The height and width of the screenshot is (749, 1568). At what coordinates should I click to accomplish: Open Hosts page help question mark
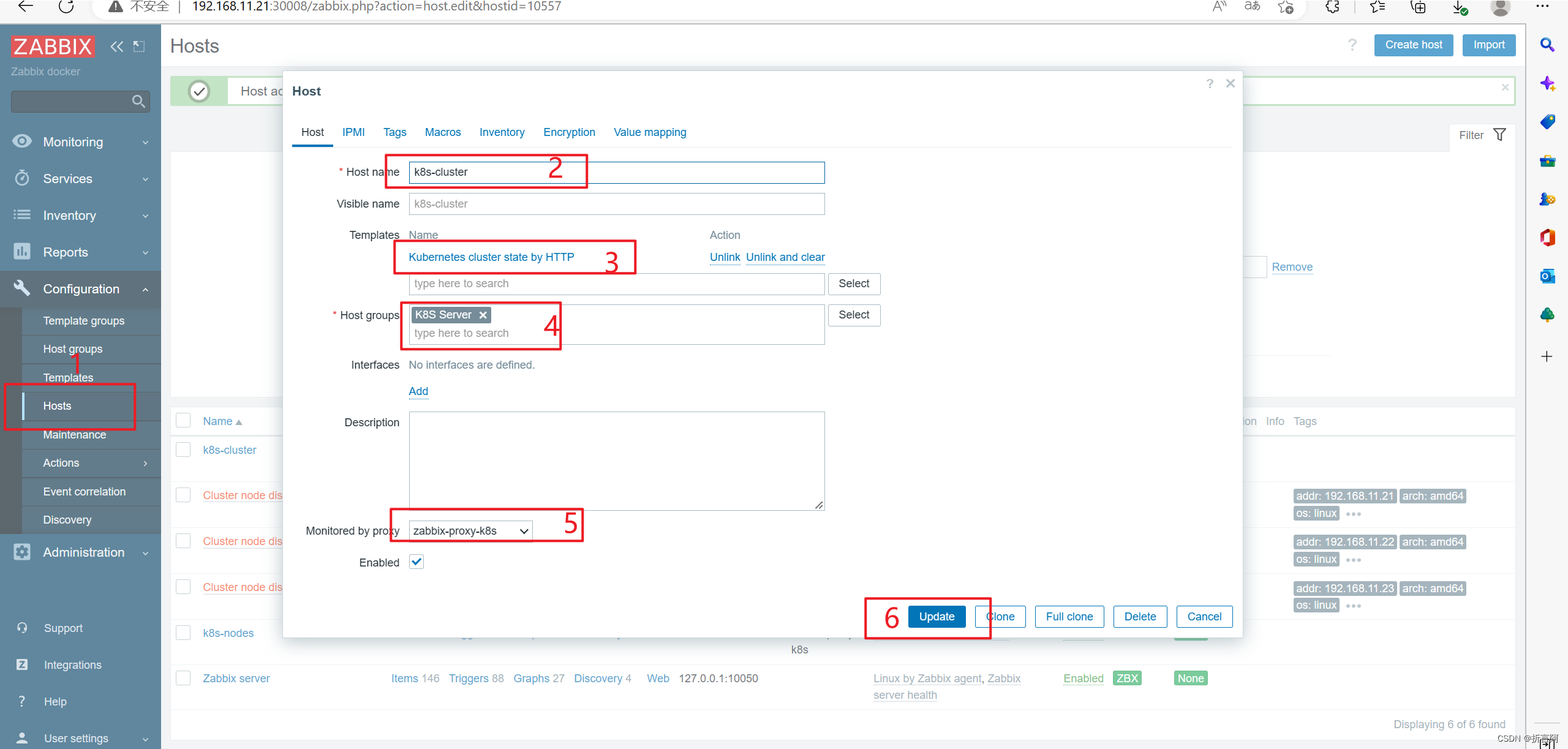tap(1352, 45)
